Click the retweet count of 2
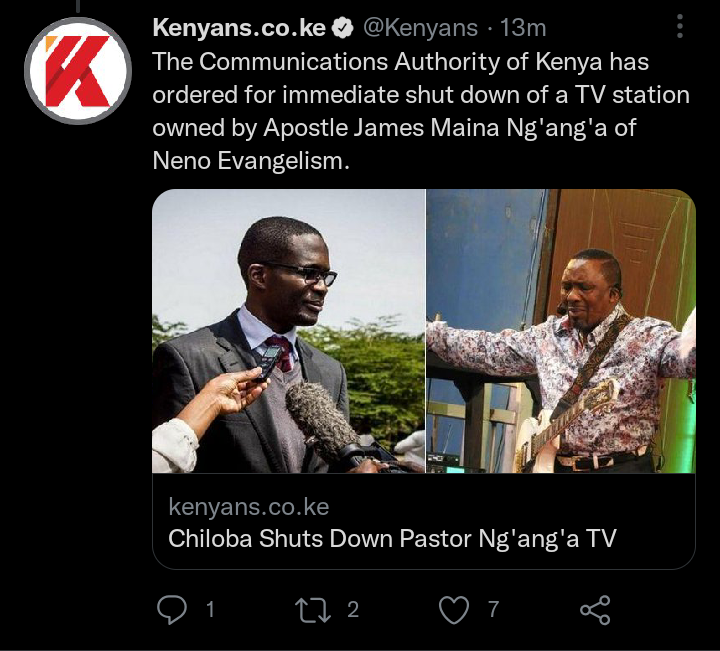This screenshot has width=720, height=651. tap(353, 610)
